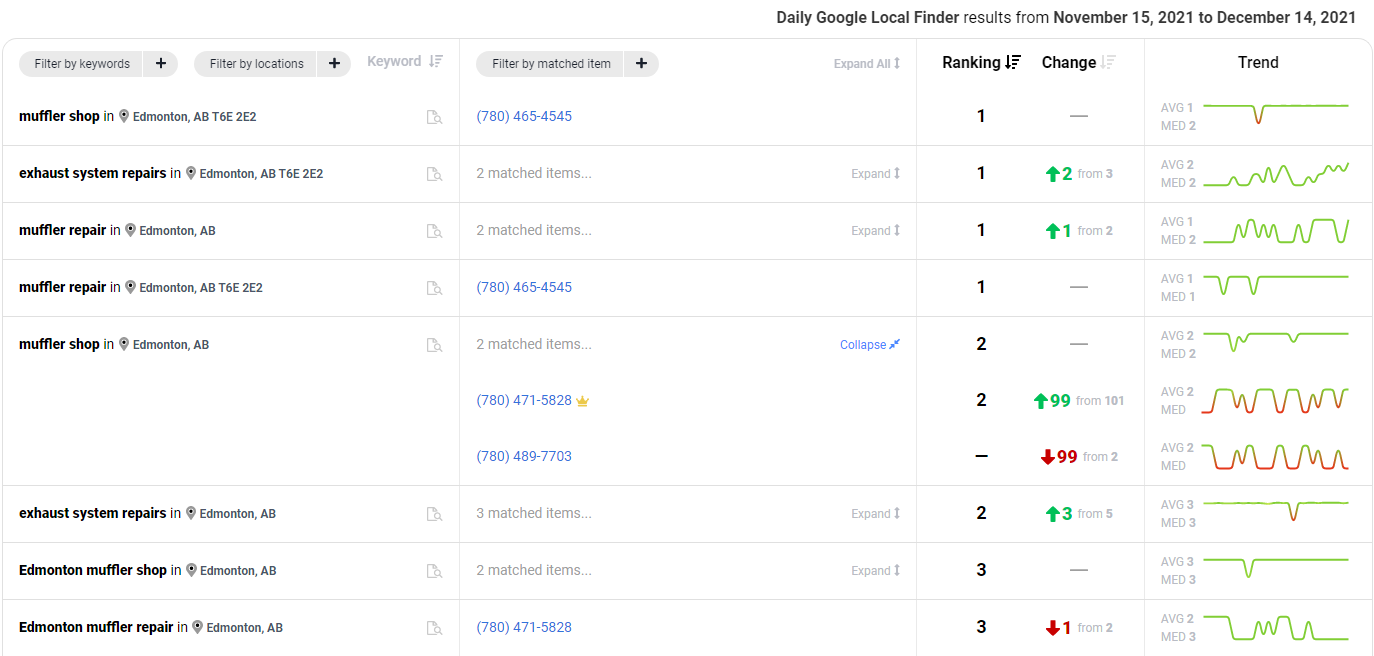Click Filter by matched item button
The width and height of the screenshot is (1374, 656).
[551, 64]
